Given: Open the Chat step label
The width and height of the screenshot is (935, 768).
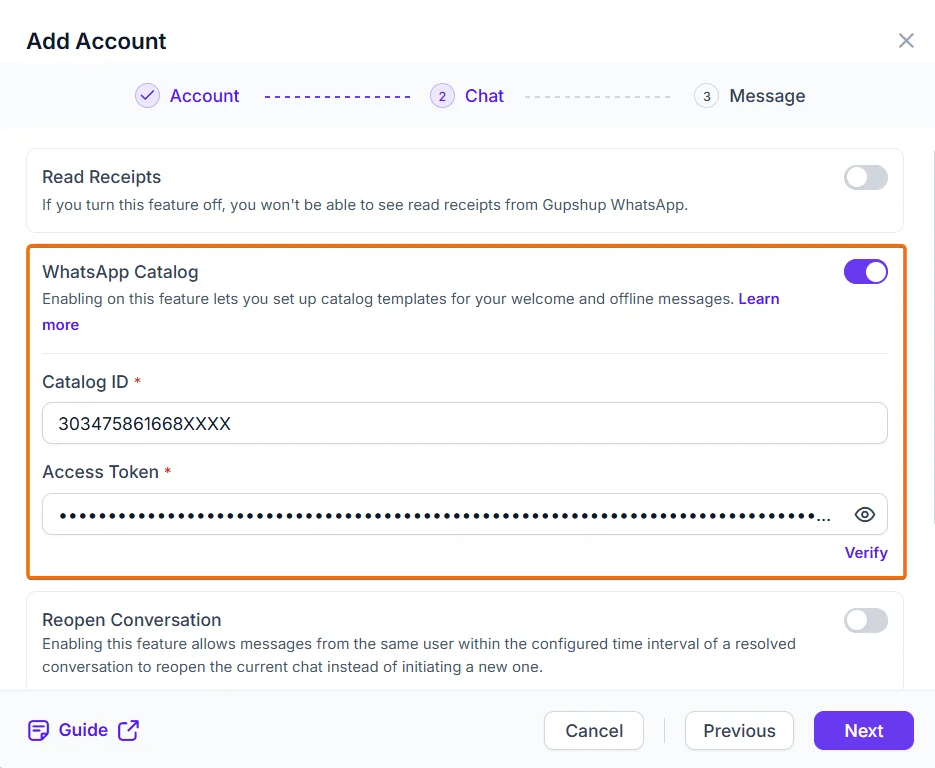Looking at the screenshot, I should (484, 95).
